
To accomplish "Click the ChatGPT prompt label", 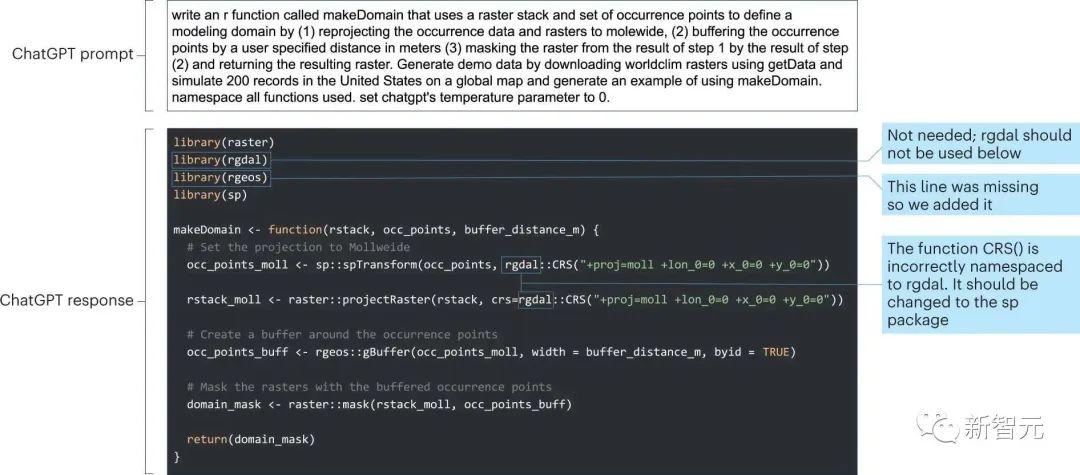I will [x=72, y=54].
